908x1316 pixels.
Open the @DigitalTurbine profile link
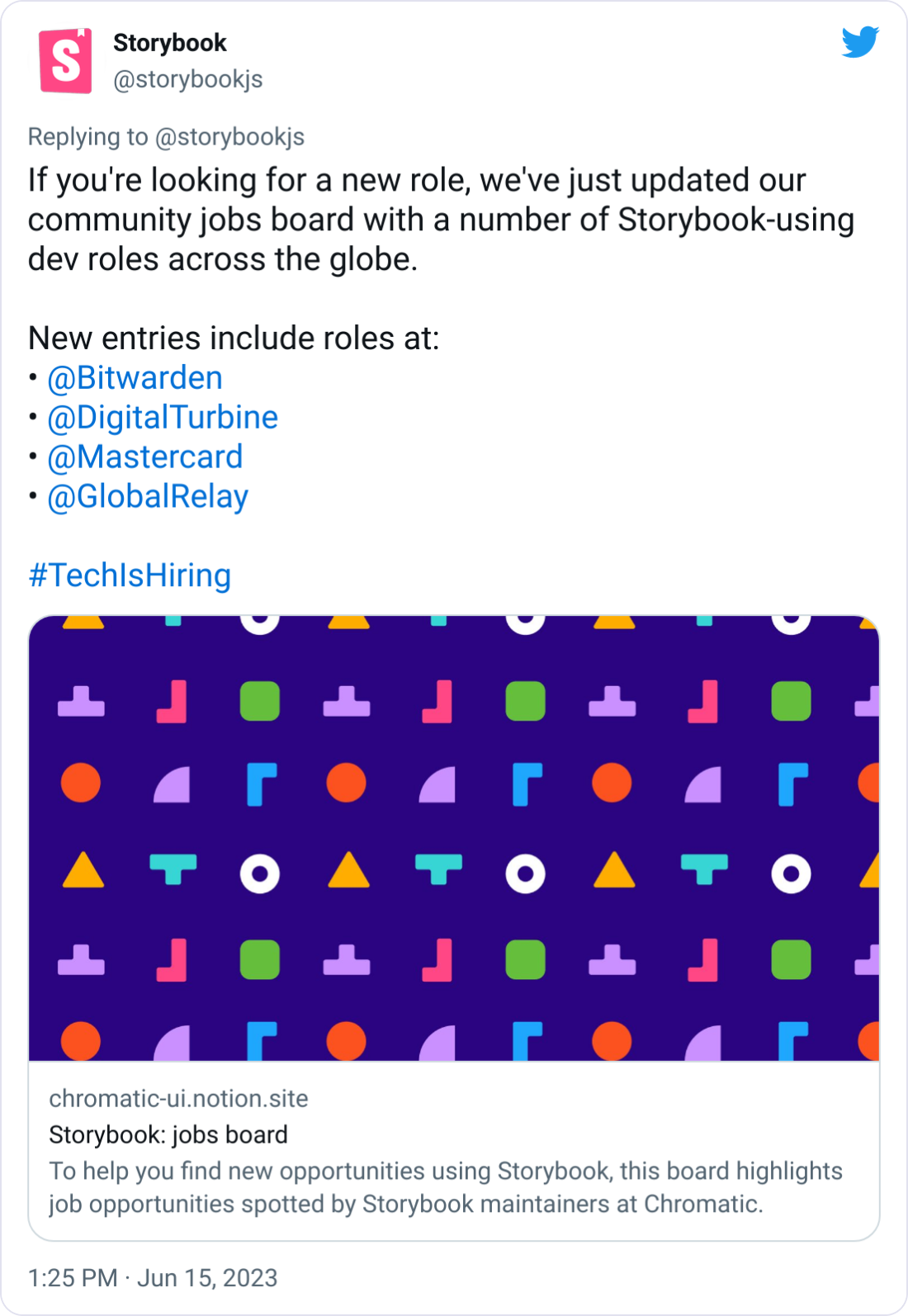point(162,417)
